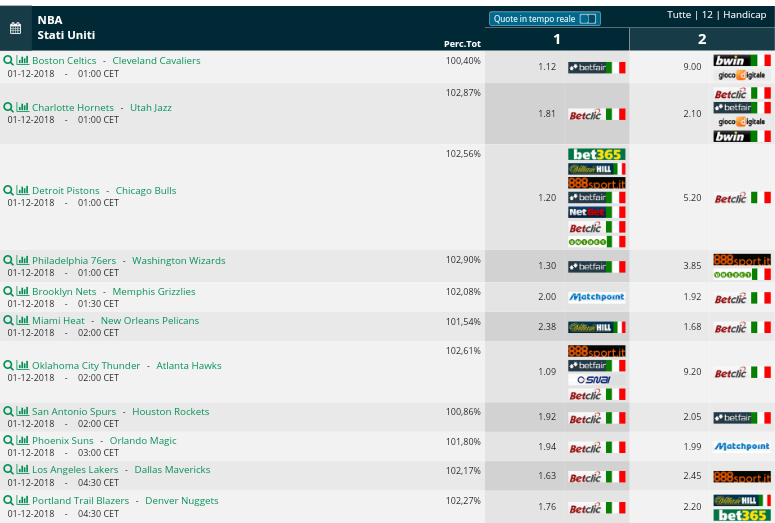This screenshot has height=523, width=775.
Task: Select the 3.85 odds for Washington Wizards
Action: (692, 265)
